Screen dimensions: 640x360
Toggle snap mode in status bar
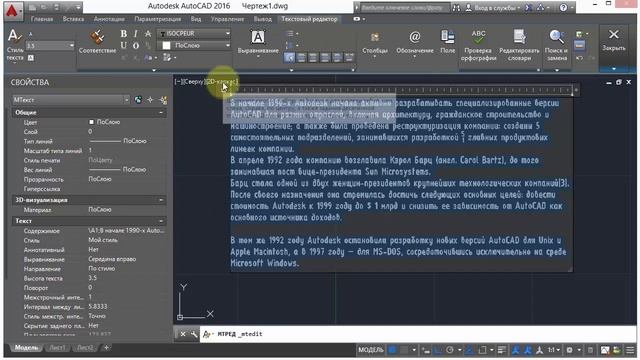click(x=404, y=350)
